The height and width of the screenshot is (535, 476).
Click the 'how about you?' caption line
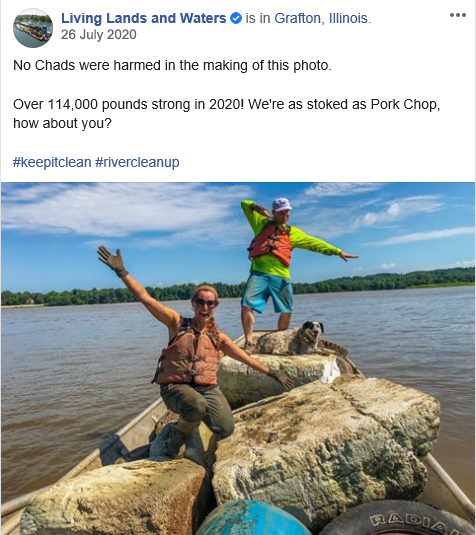(62, 123)
